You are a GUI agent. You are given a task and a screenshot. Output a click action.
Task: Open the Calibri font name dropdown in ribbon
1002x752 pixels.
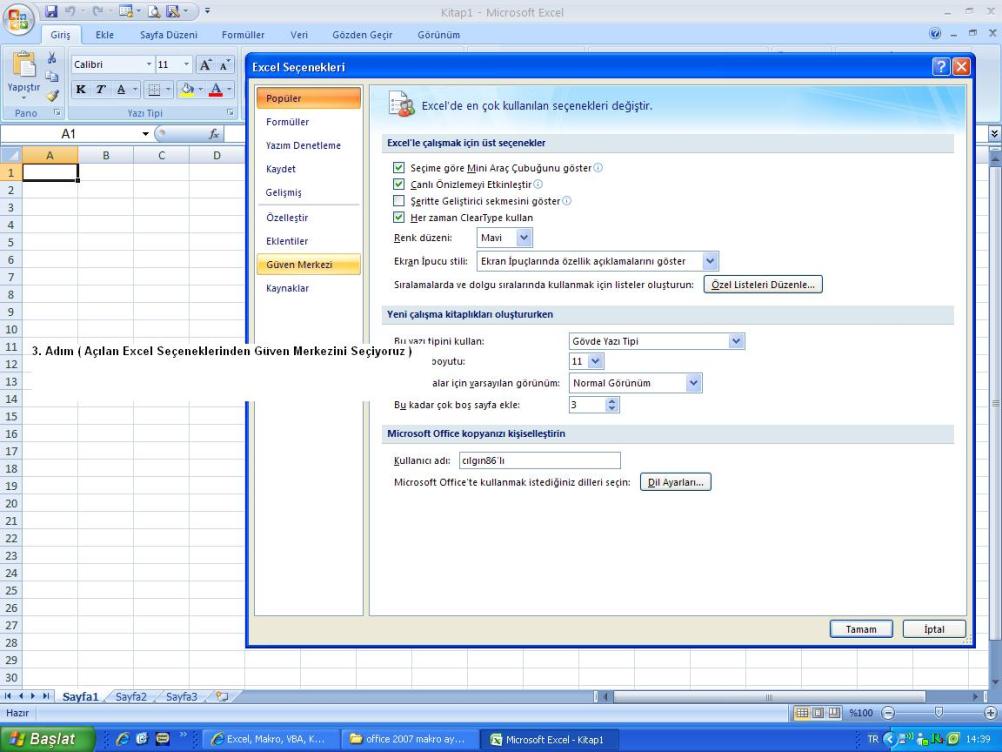coord(148,65)
